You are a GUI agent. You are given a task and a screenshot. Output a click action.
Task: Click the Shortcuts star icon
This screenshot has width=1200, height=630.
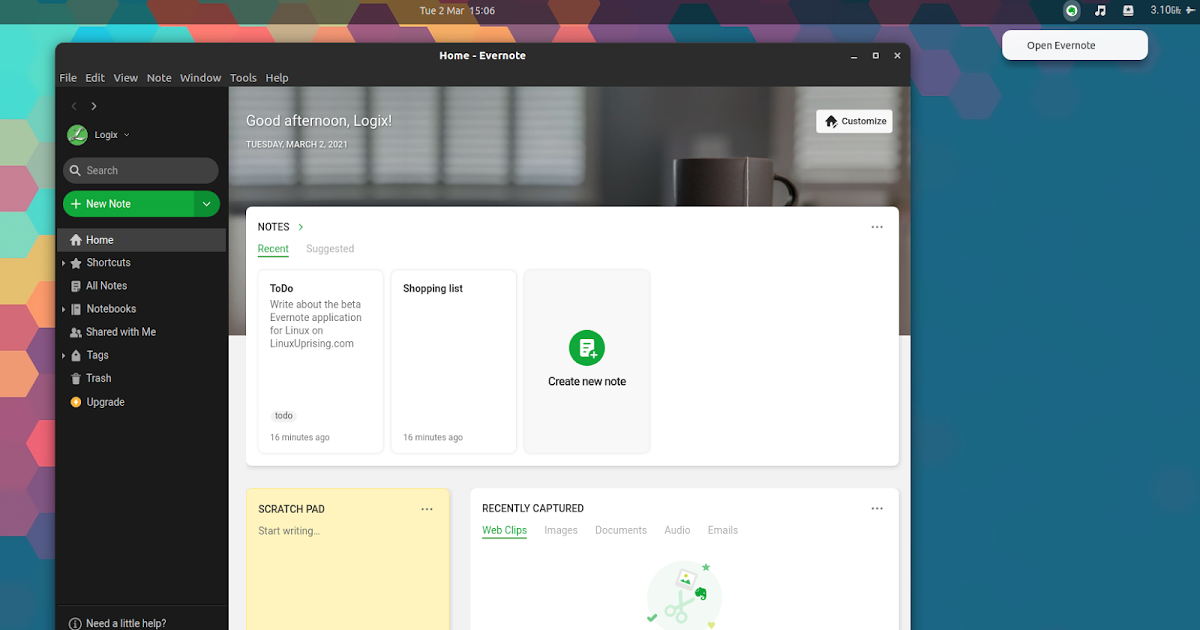76,263
